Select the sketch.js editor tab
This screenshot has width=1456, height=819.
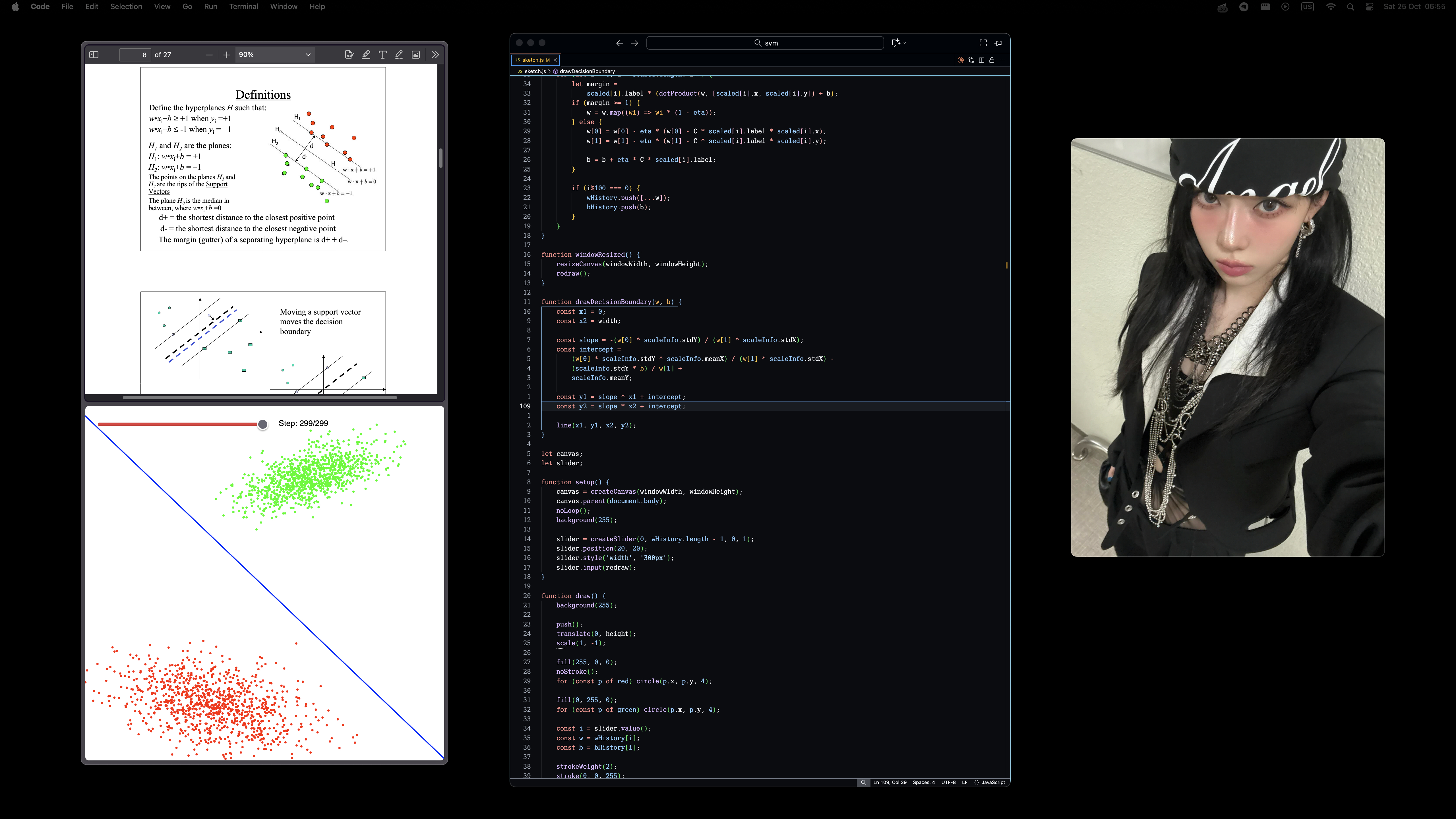click(x=532, y=60)
